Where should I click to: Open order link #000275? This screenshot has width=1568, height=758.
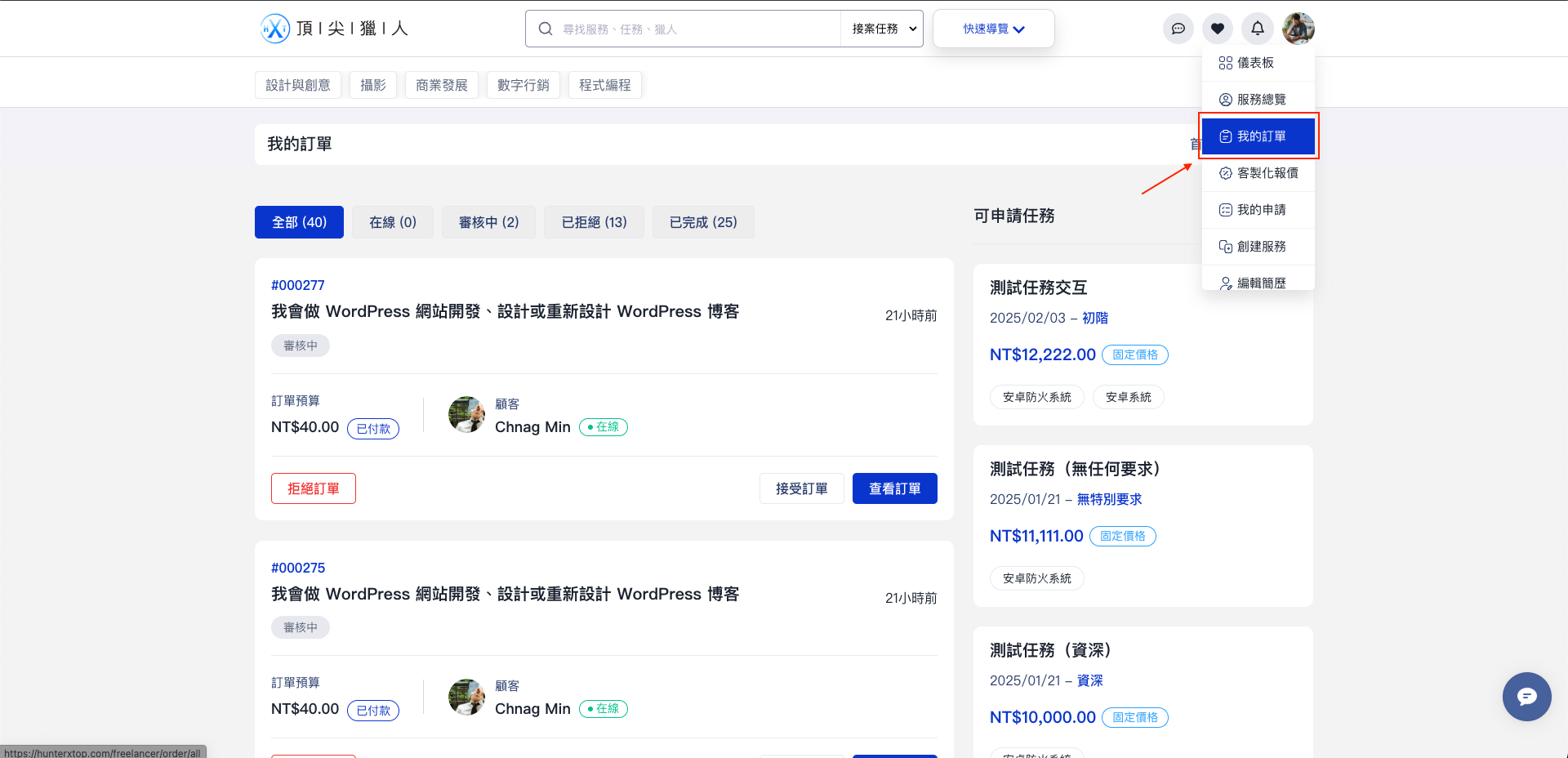(298, 567)
